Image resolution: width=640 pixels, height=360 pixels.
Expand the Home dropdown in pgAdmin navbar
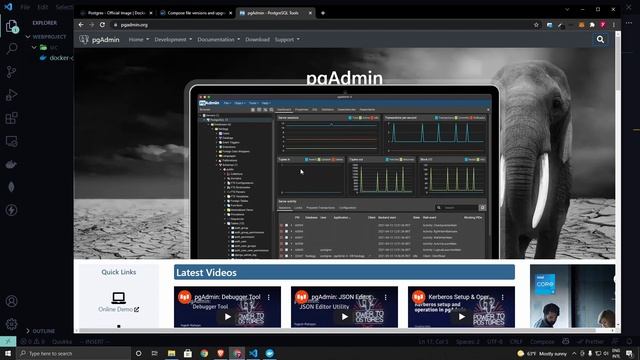[x=139, y=40]
